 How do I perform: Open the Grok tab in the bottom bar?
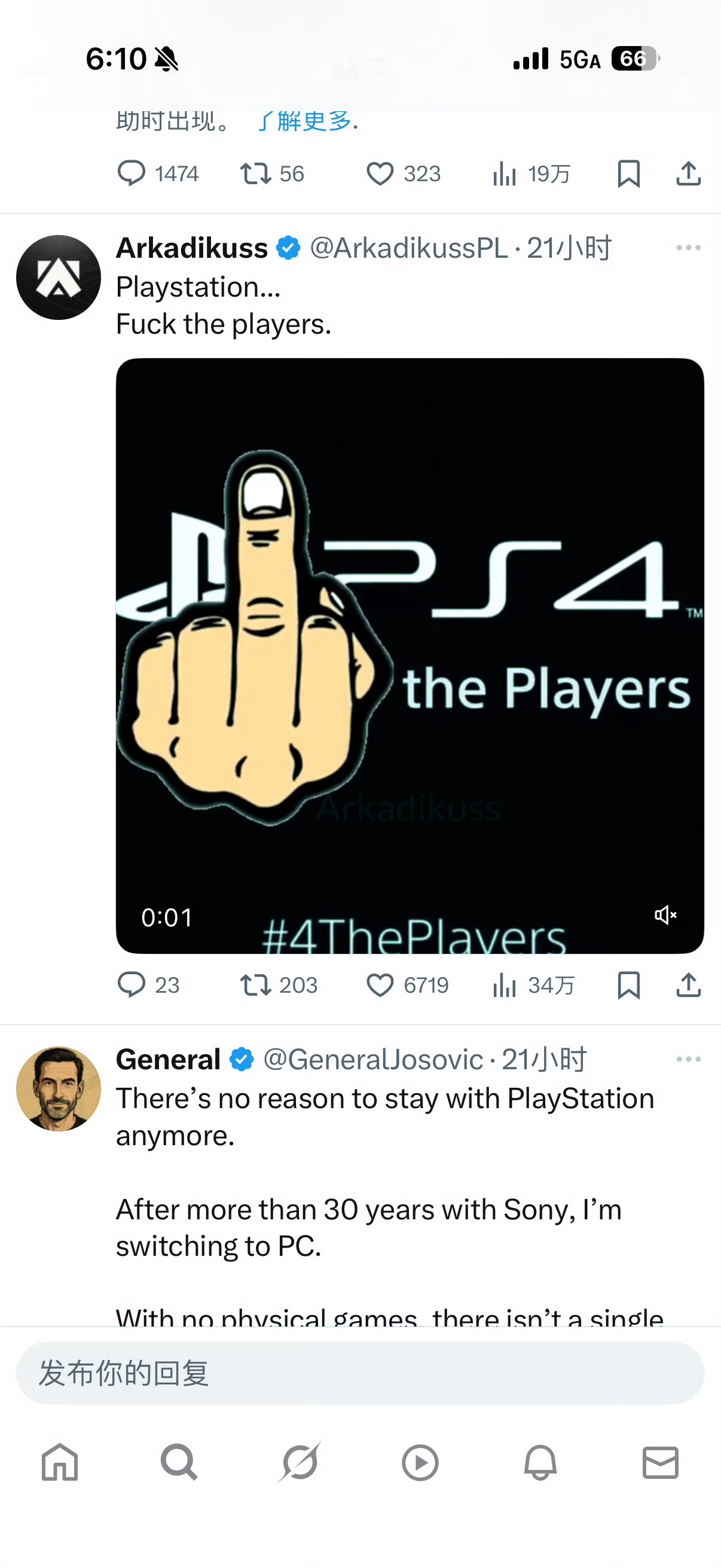pyautogui.click(x=300, y=1462)
